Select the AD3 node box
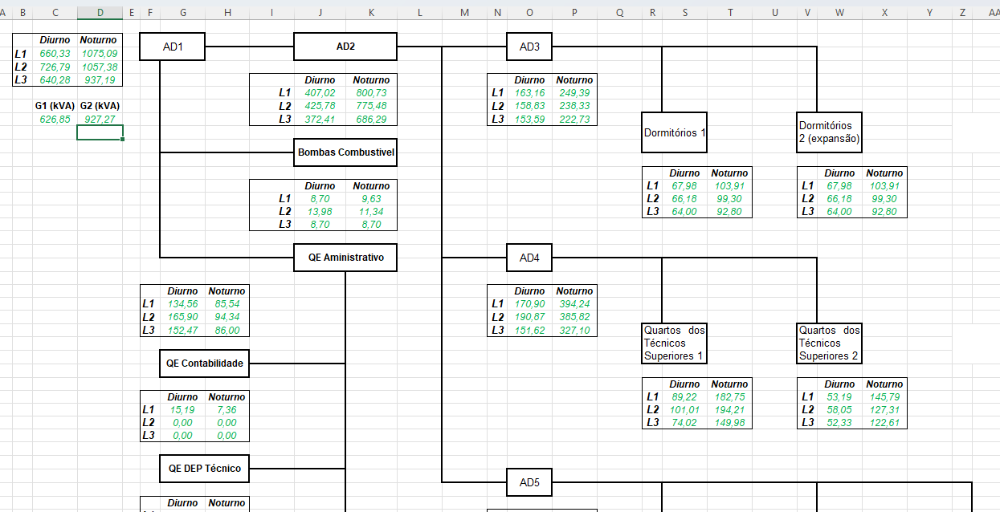 point(529,47)
